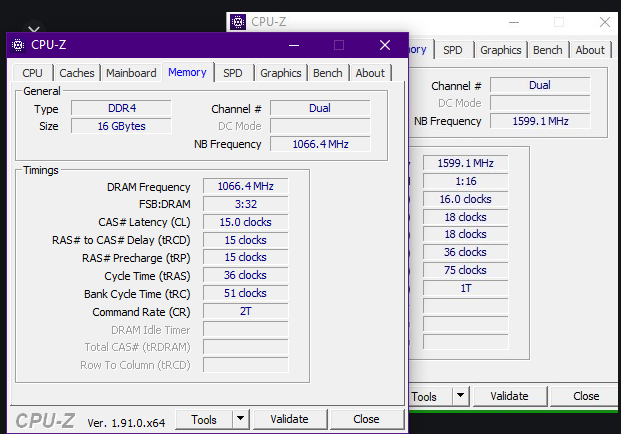This screenshot has width=621, height=434.
Task: Click the empty DRAM Idle Timer field
Action: [246, 329]
